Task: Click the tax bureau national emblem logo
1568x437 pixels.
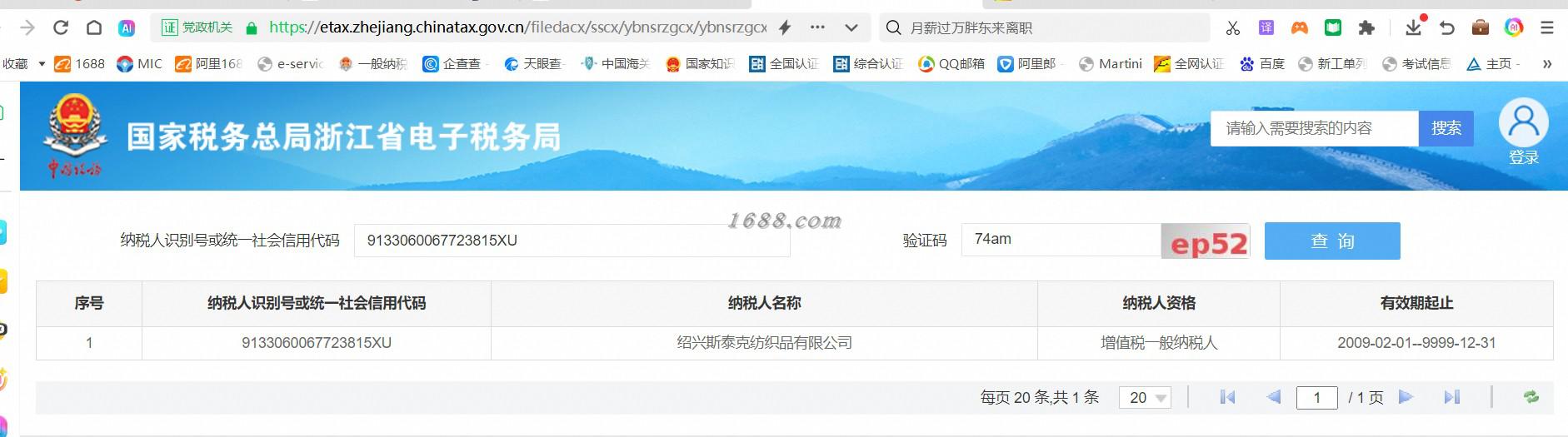Action: (74, 136)
